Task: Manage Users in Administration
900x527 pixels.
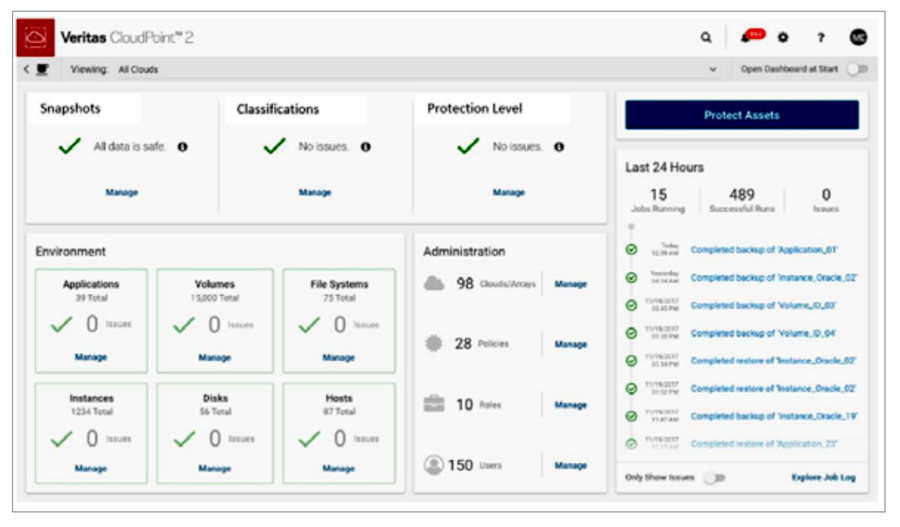Action: pyautogui.click(x=571, y=466)
